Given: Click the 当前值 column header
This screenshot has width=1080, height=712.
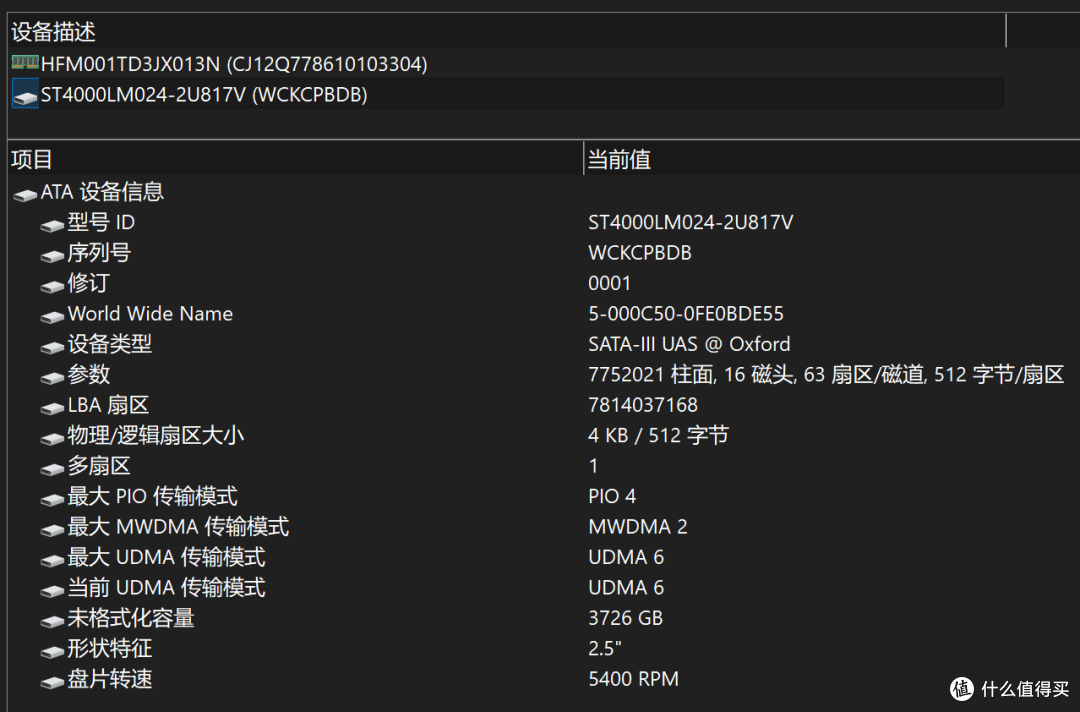Looking at the screenshot, I should click(x=831, y=159).
